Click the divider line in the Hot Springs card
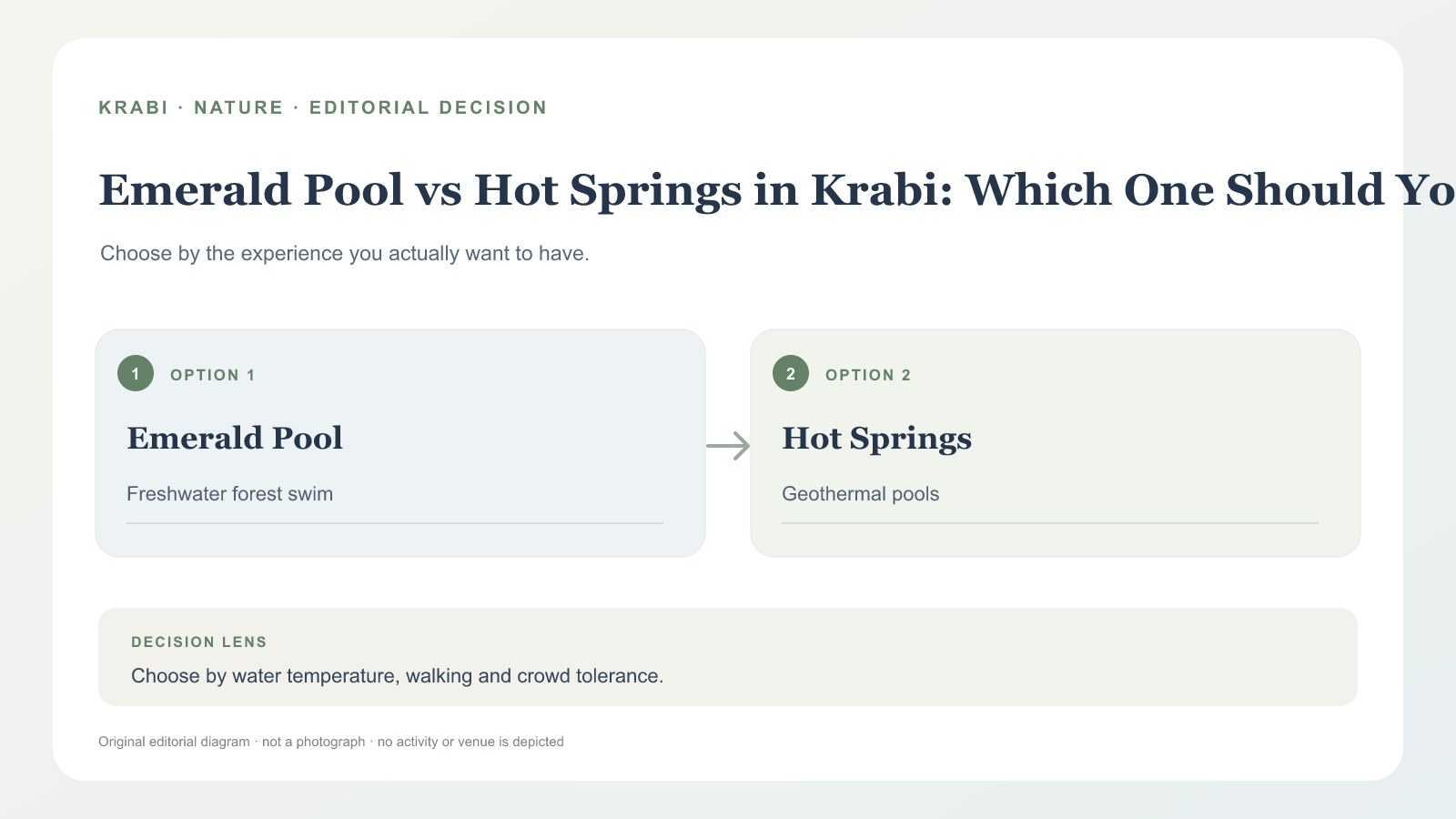Screen dimensions: 1456x819 pos(1050,523)
